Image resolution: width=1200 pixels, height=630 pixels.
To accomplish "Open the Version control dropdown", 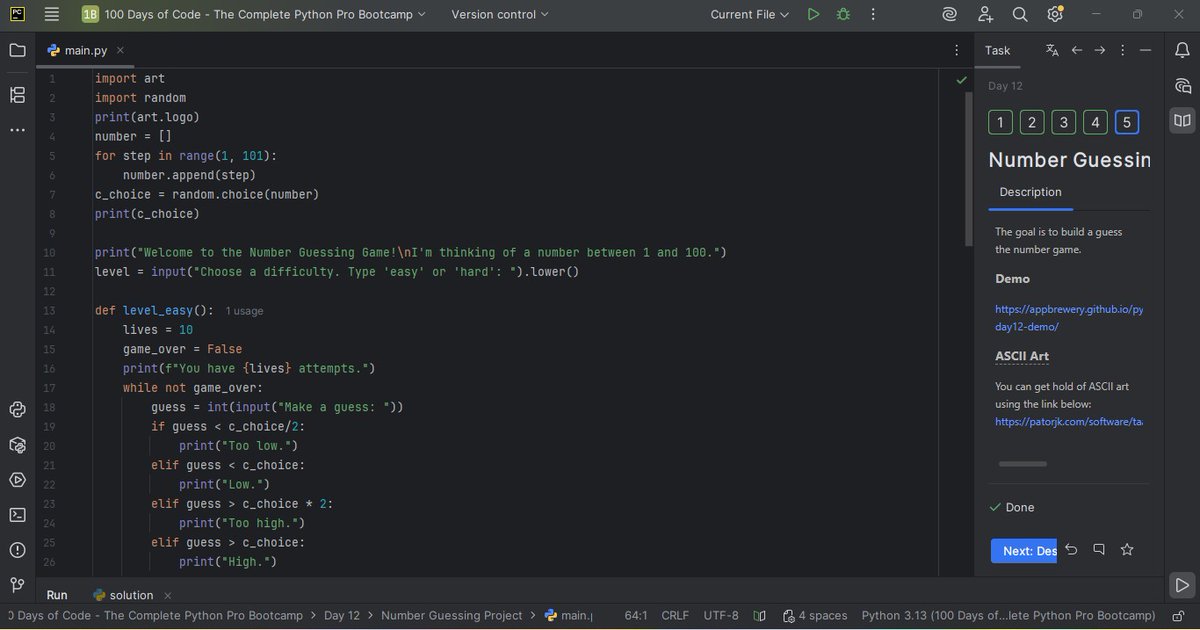I will (500, 14).
